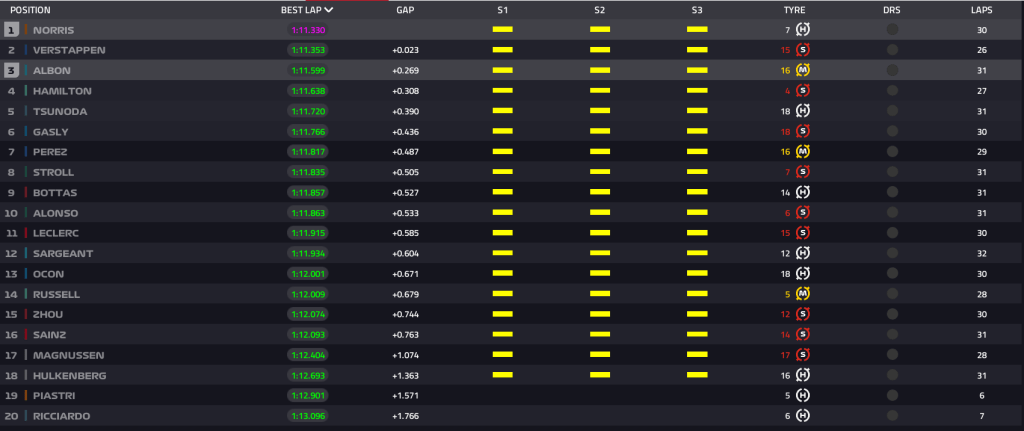Click the Position column header
Image resolution: width=1024 pixels, height=431 pixels.
pos(30,10)
